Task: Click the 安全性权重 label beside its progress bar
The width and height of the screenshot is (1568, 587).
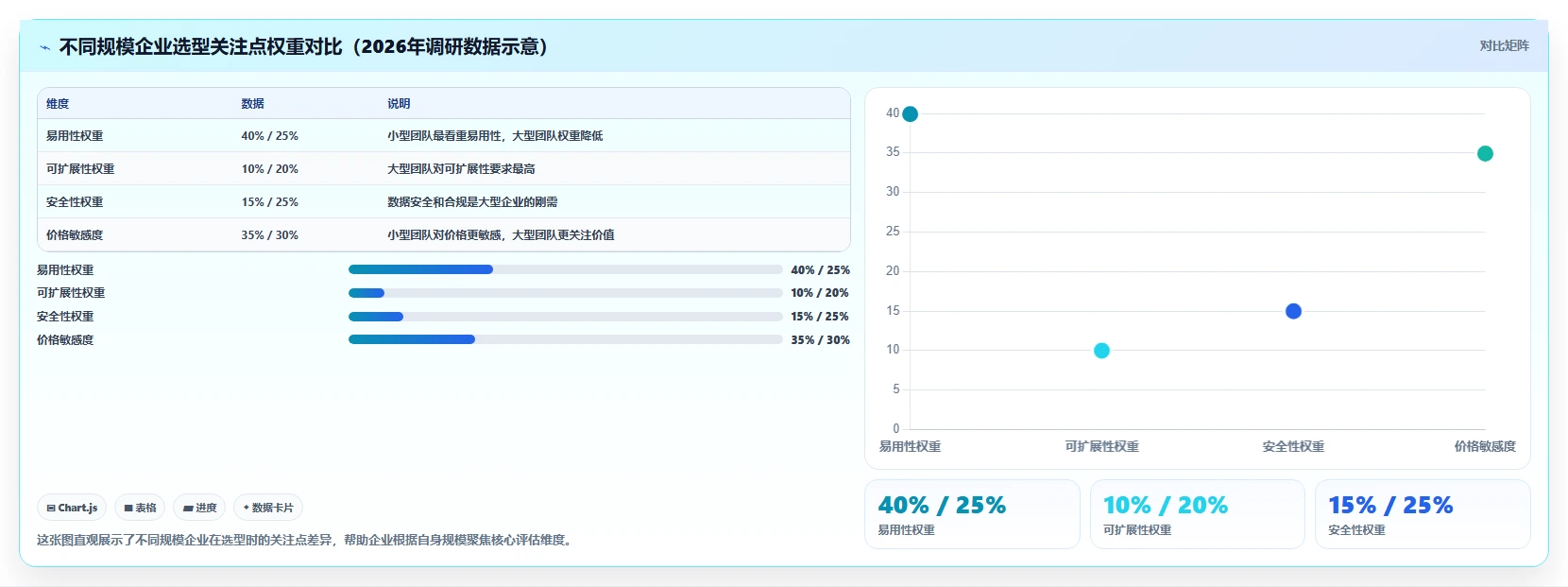Action: click(x=65, y=317)
